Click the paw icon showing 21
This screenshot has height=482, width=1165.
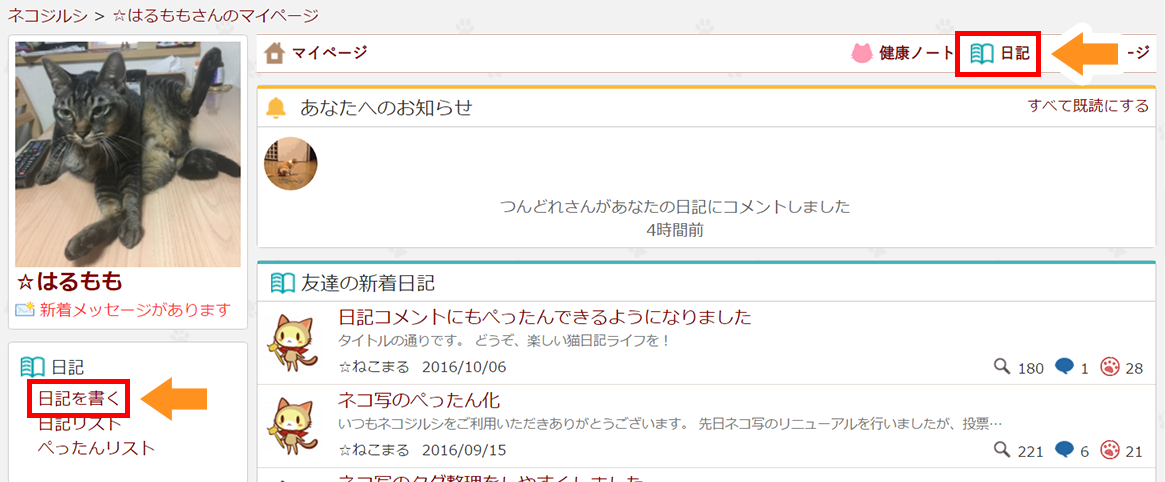pos(1109,449)
